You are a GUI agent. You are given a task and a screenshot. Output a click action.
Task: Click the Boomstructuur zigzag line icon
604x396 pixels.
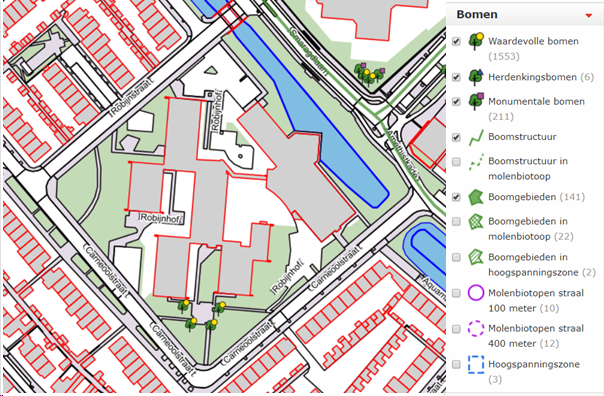pos(476,137)
